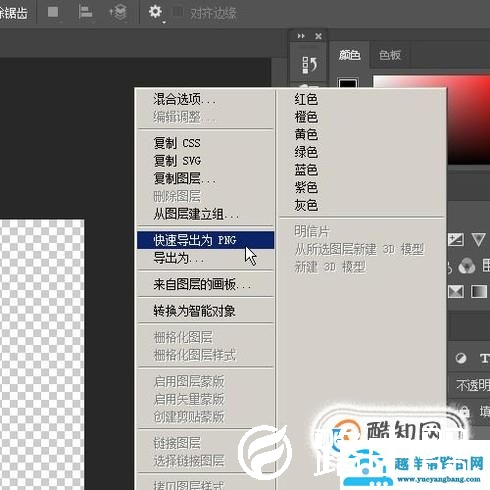Choose 转换为智能对象 menu entry

(205, 311)
